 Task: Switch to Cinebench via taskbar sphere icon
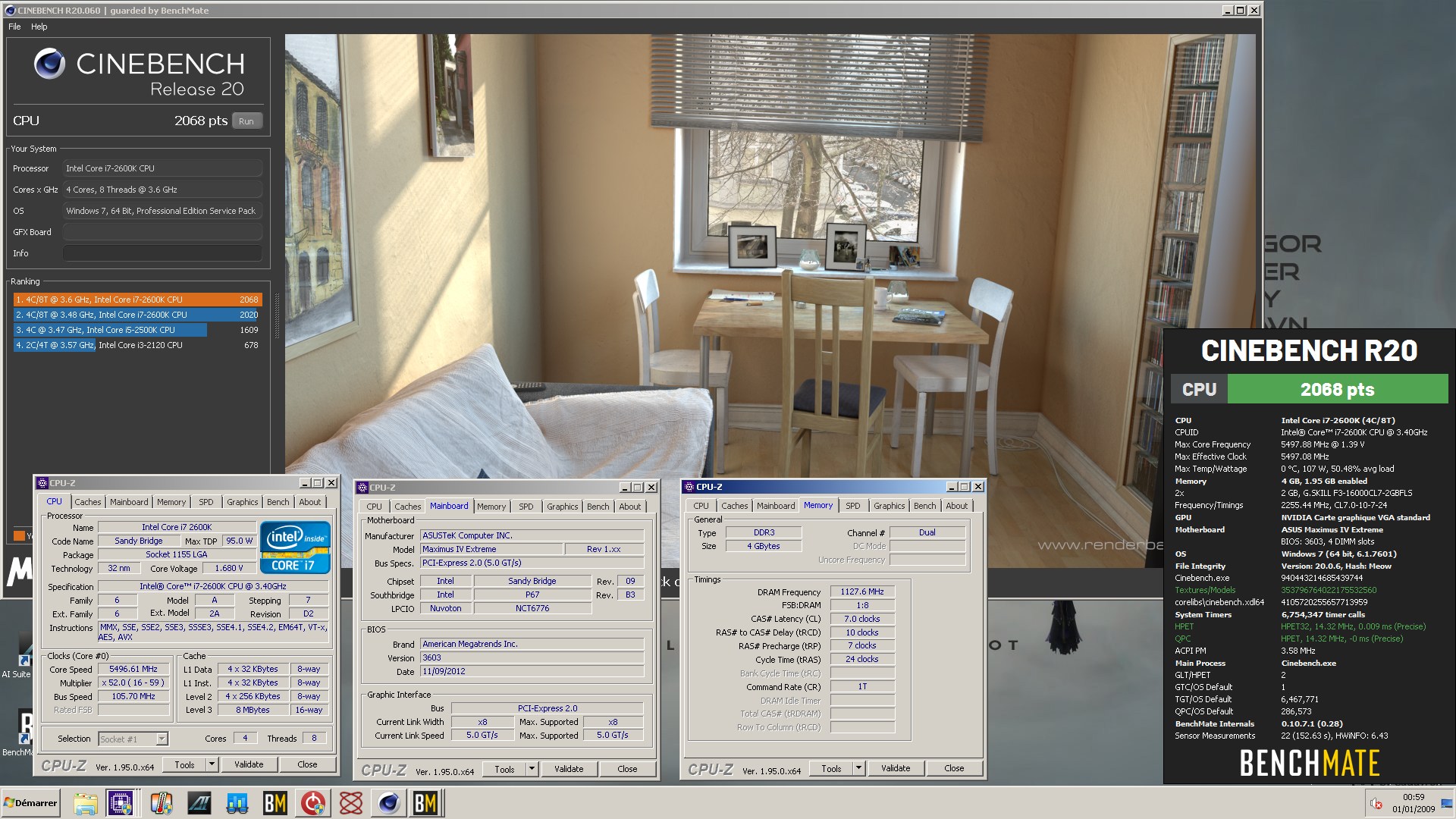tap(388, 803)
